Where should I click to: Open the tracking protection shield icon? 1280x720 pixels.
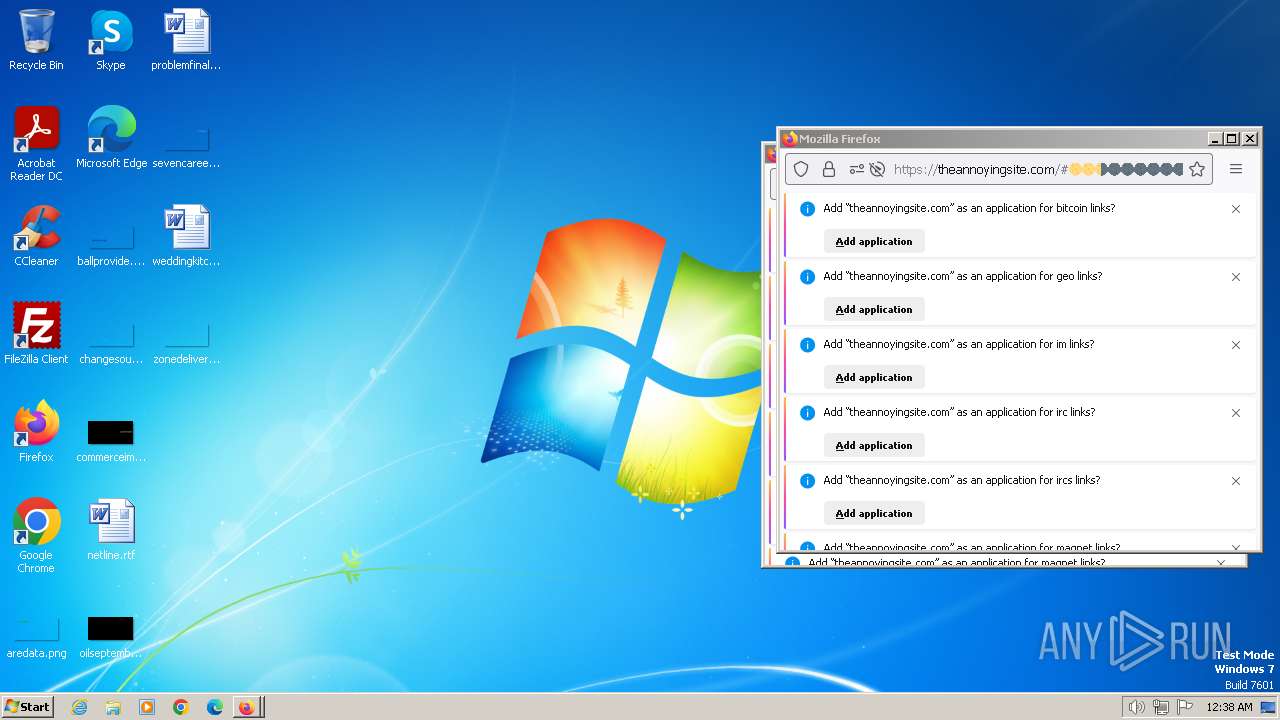801,169
